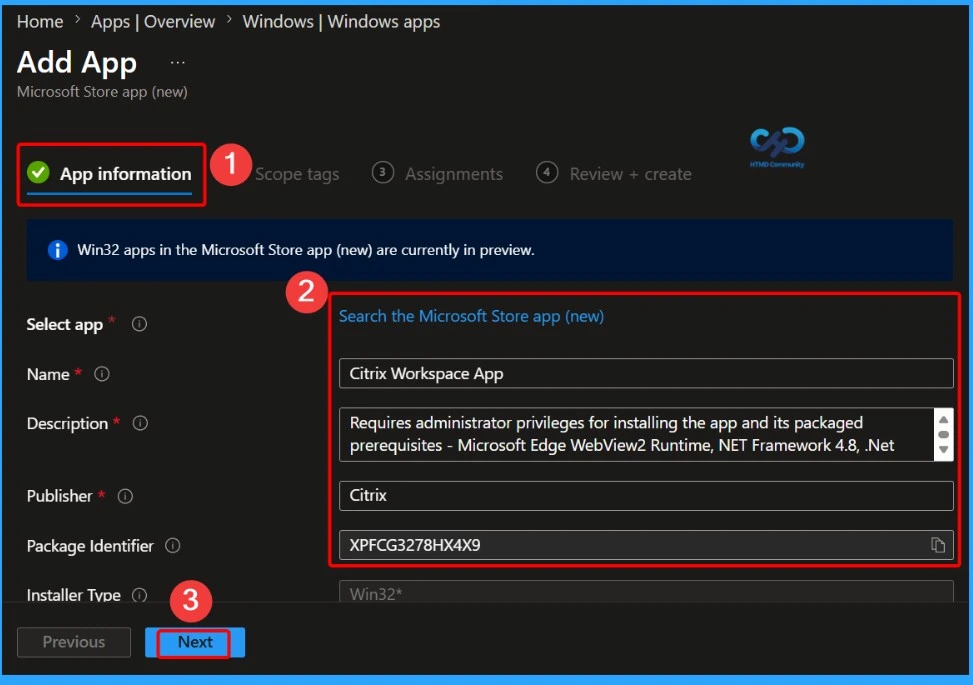Click info icon beside Description label
The image size is (973, 685).
140,423
